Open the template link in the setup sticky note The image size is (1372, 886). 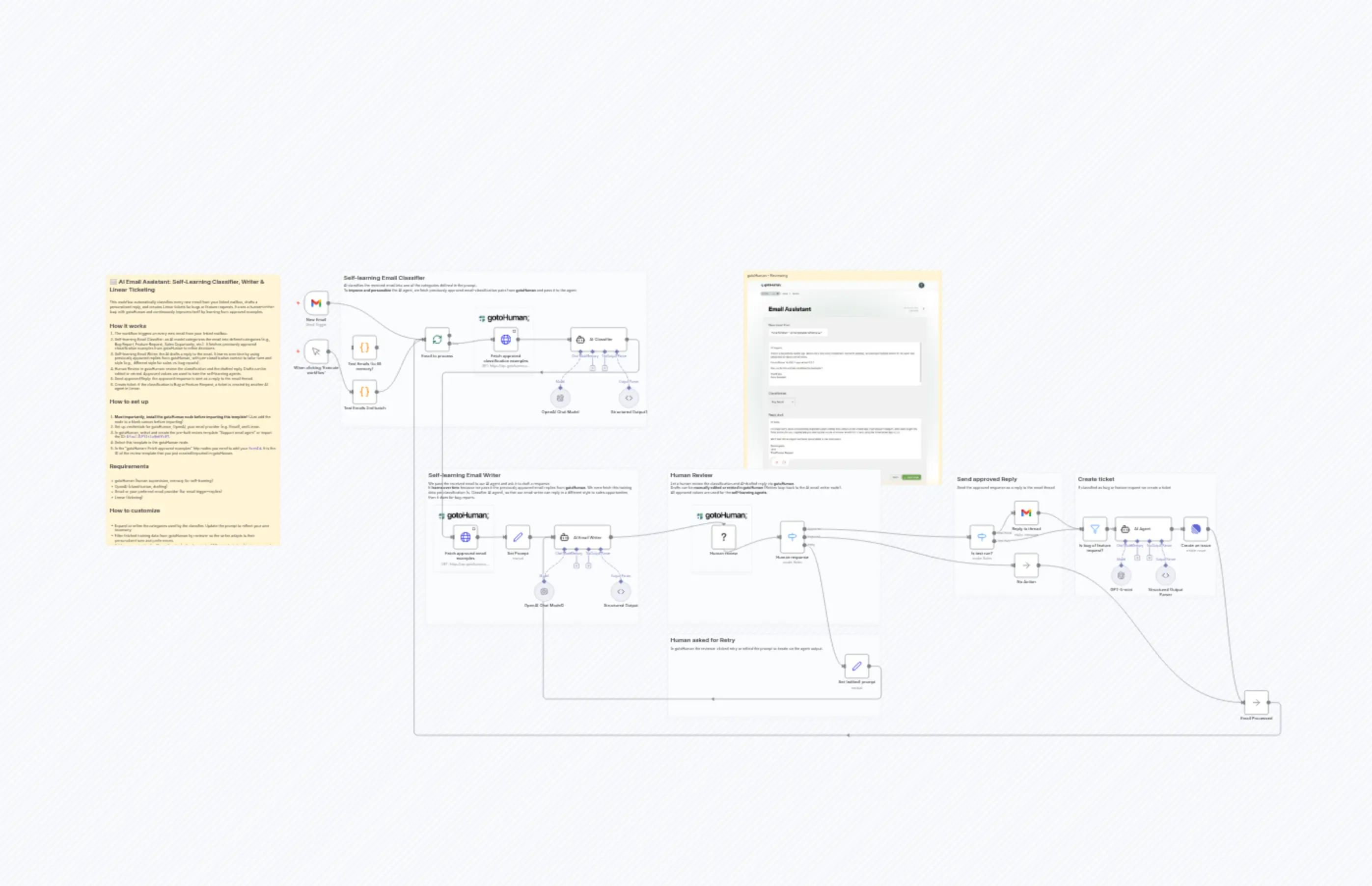coord(148,437)
